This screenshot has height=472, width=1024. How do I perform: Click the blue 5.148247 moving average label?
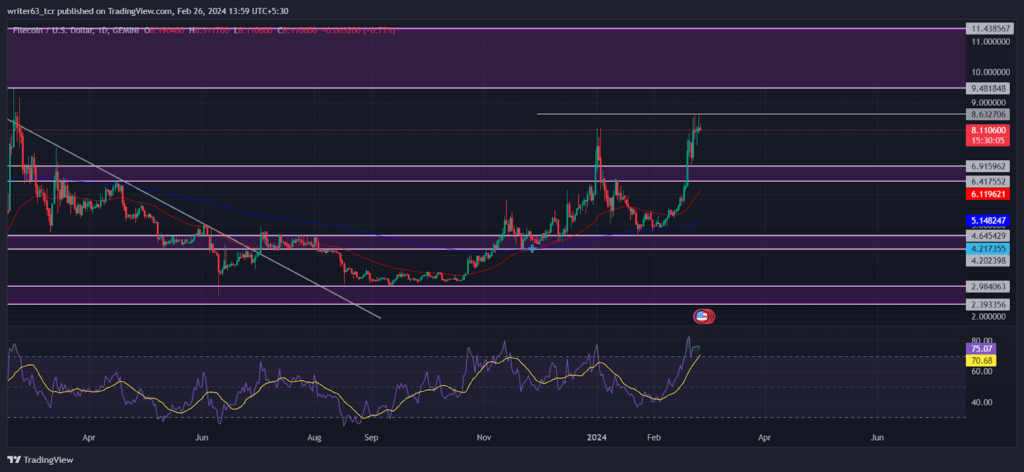click(990, 221)
